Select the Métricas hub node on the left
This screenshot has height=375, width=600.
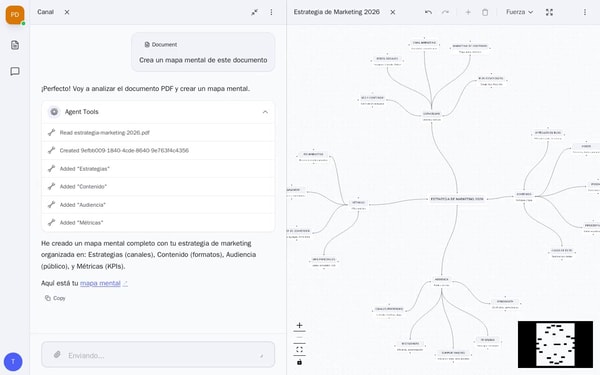pyautogui.click(x=359, y=205)
